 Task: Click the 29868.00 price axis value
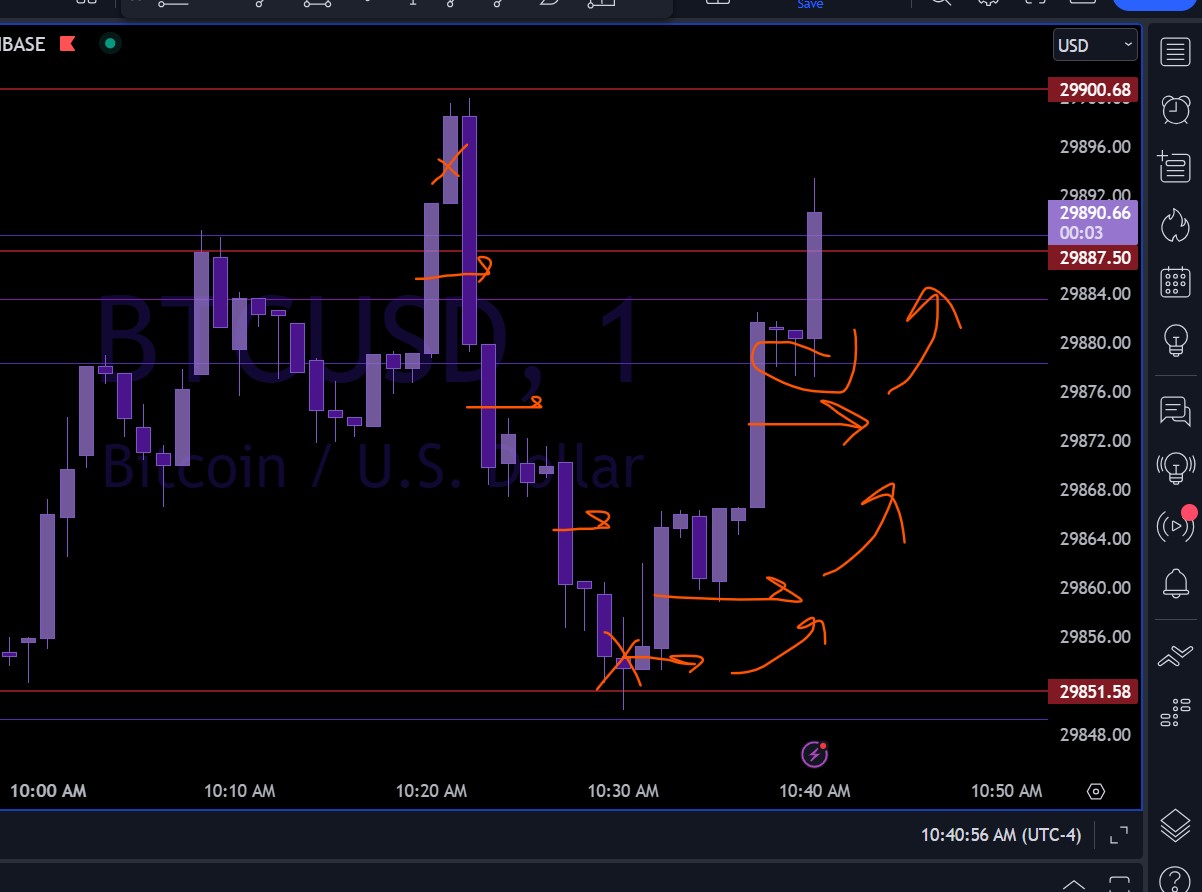(x=1095, y=490)
